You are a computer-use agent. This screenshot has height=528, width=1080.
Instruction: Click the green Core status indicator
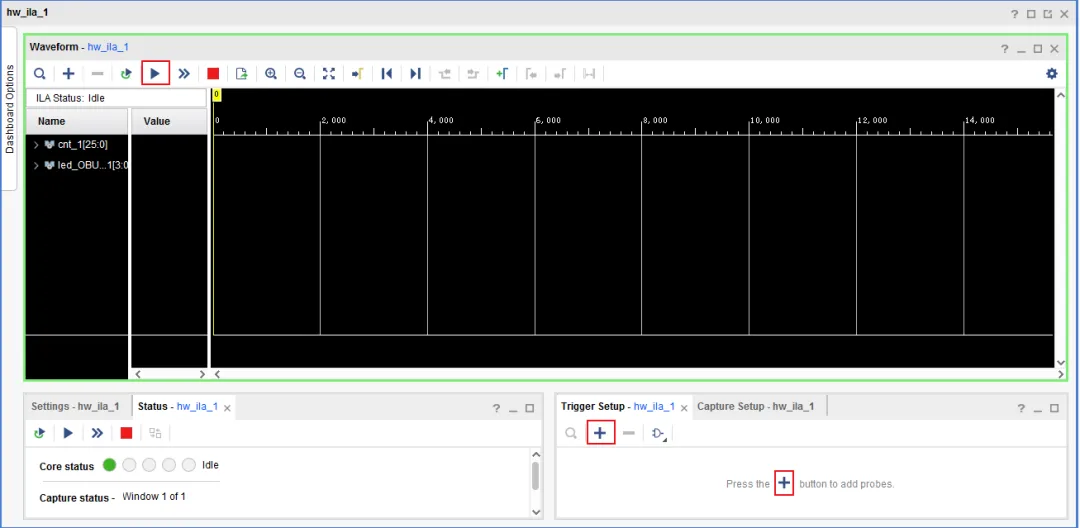(x=110, y=465)
